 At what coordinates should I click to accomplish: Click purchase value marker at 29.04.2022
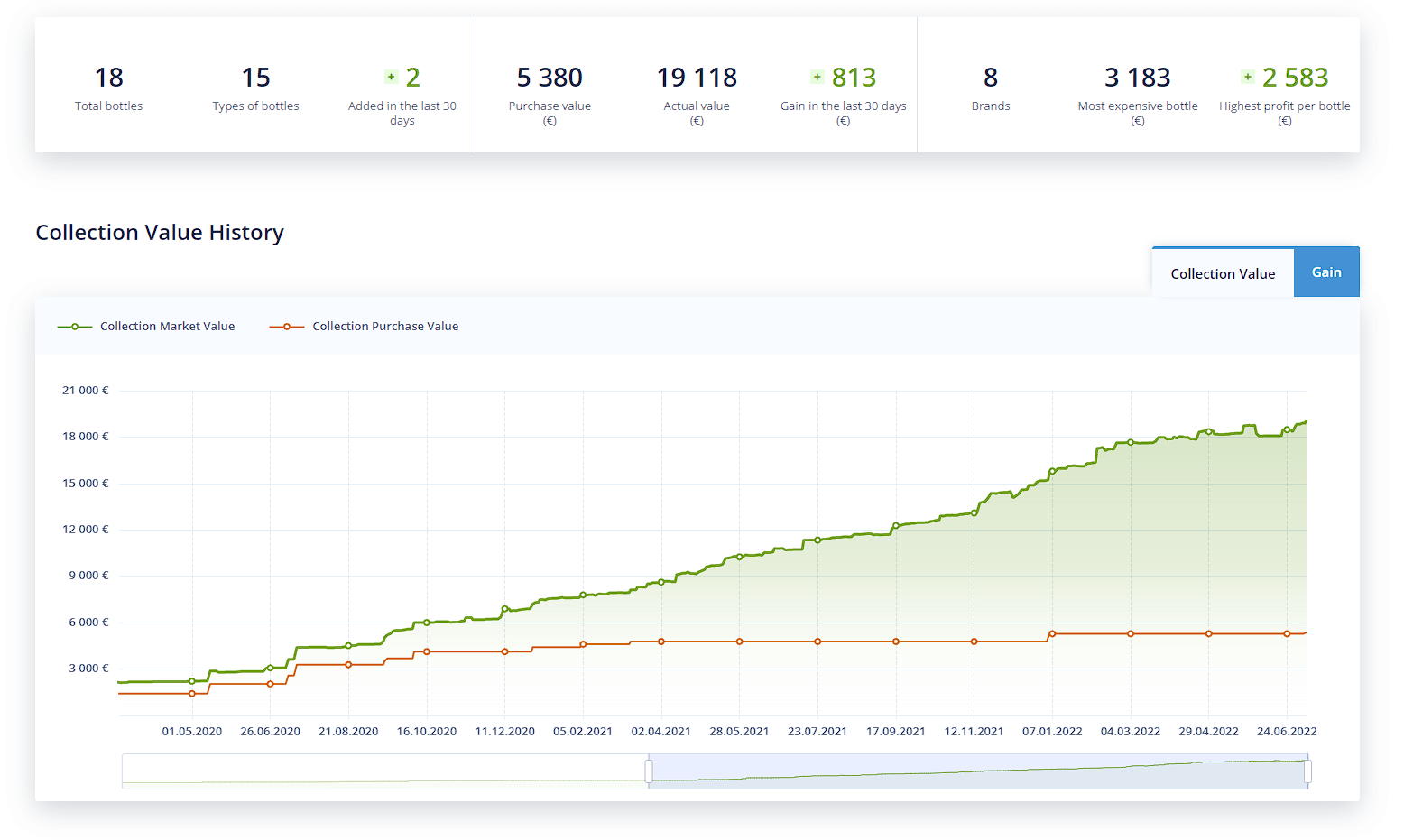click(x=1209, y=634)
